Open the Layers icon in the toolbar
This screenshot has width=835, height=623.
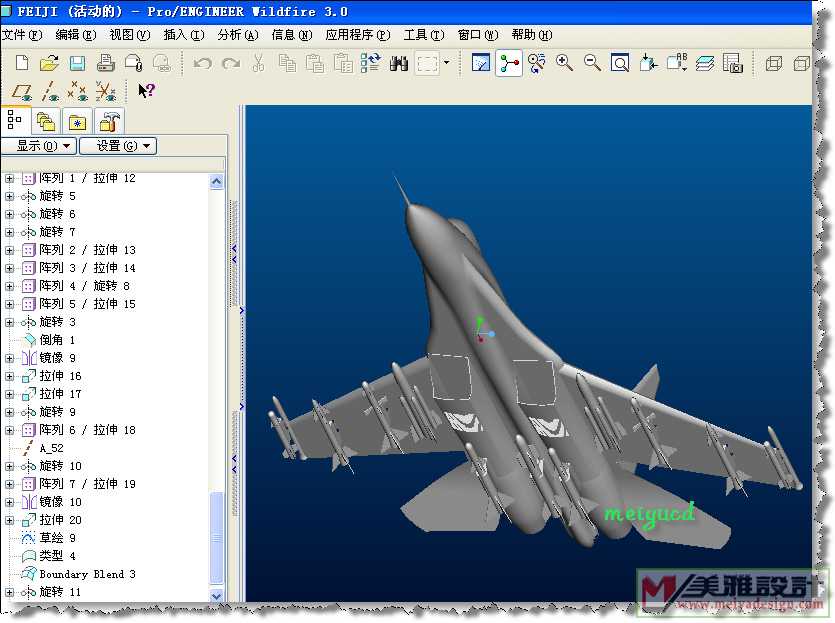tap(705, 63)
